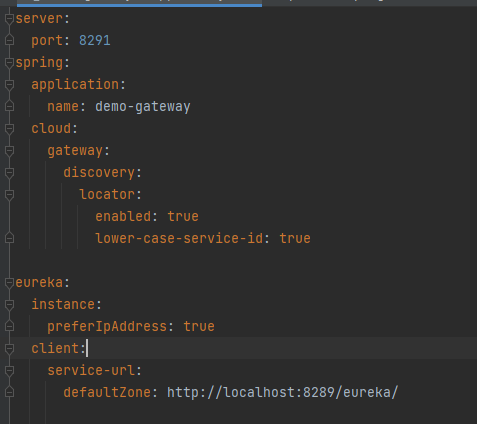Click the name key

click(63, 107)
